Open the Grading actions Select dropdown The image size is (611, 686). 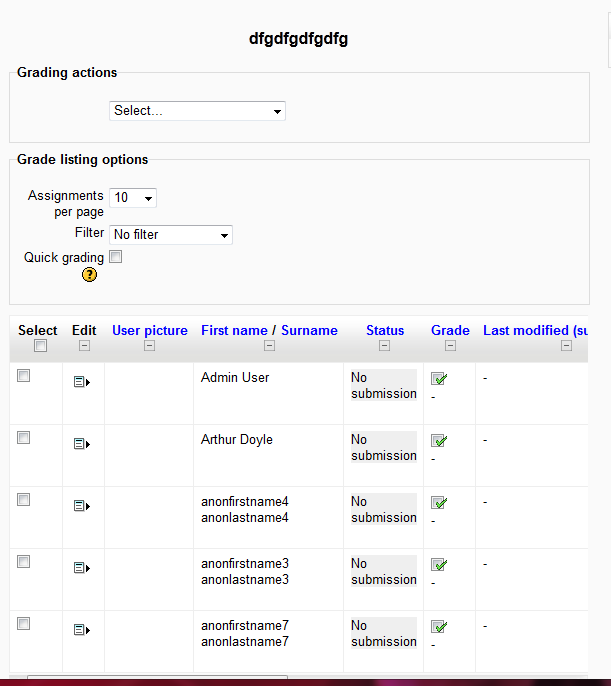197,111
